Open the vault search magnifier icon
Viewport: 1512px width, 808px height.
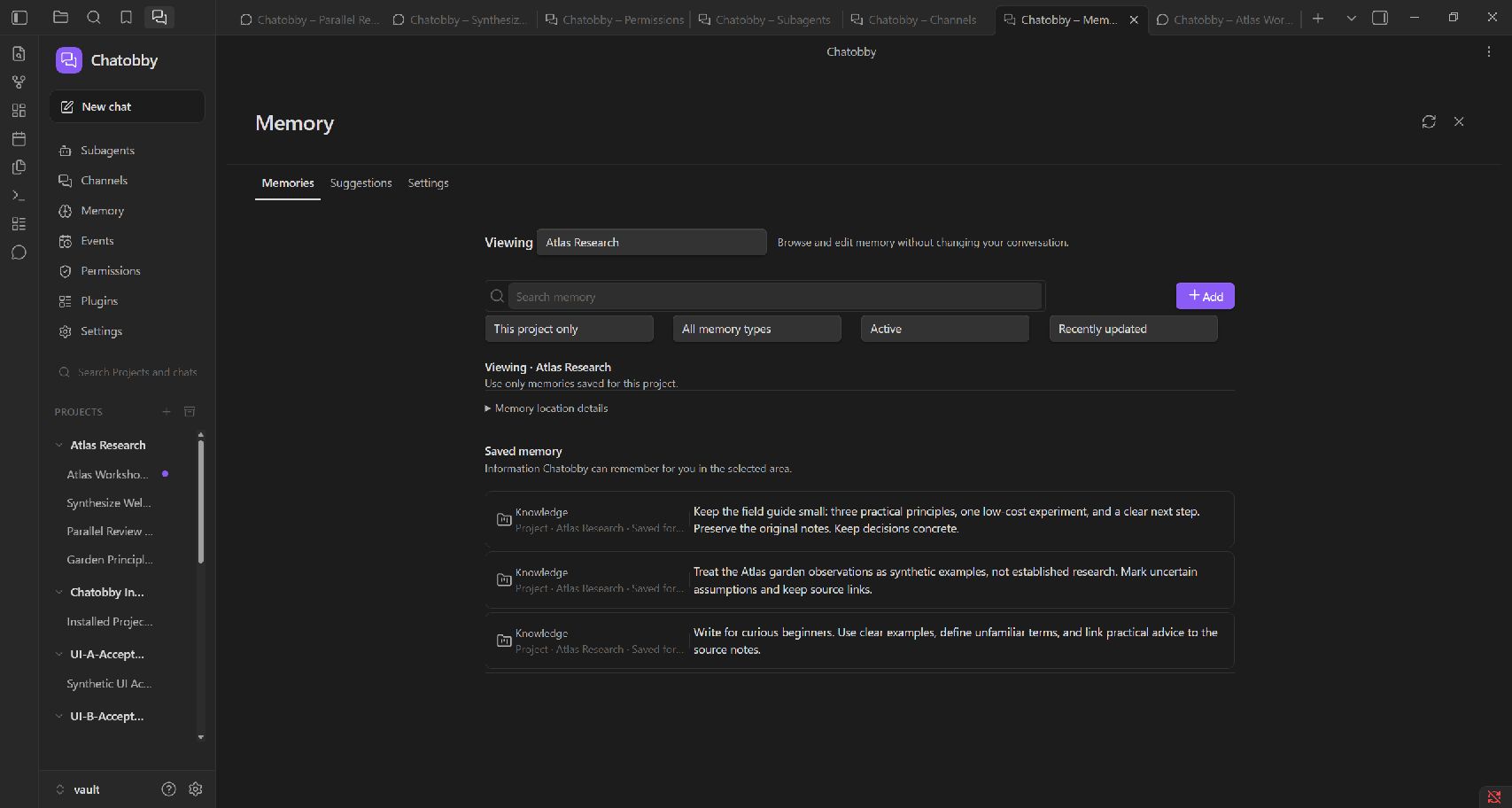94,18
